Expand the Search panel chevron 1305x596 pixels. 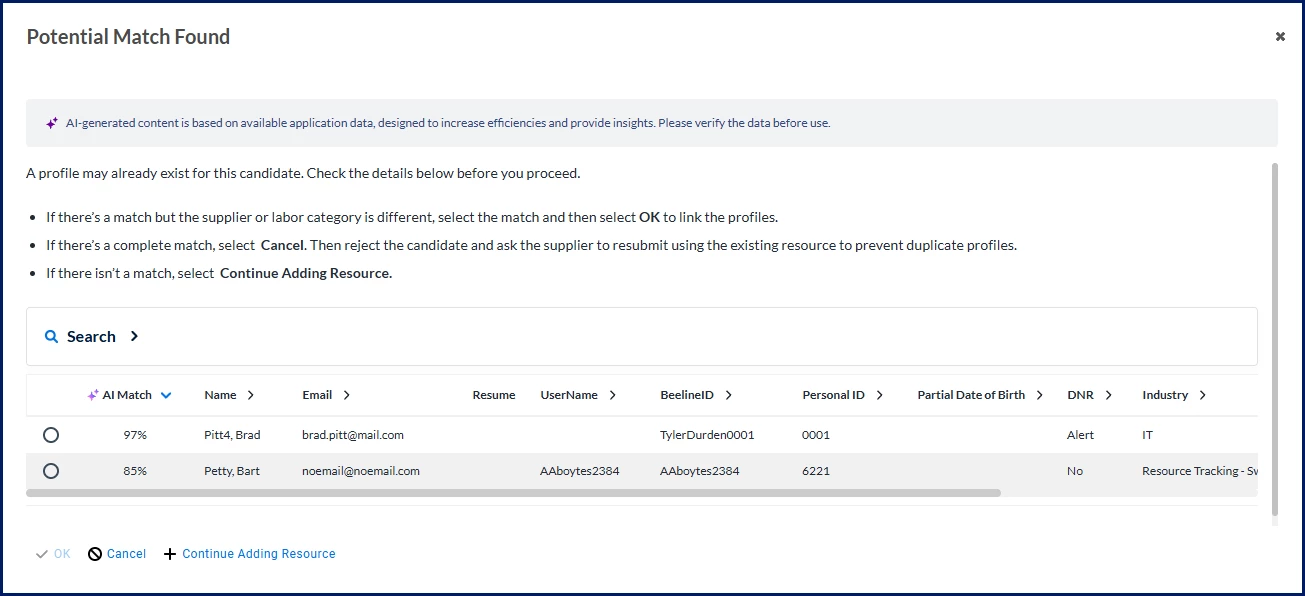134,336
